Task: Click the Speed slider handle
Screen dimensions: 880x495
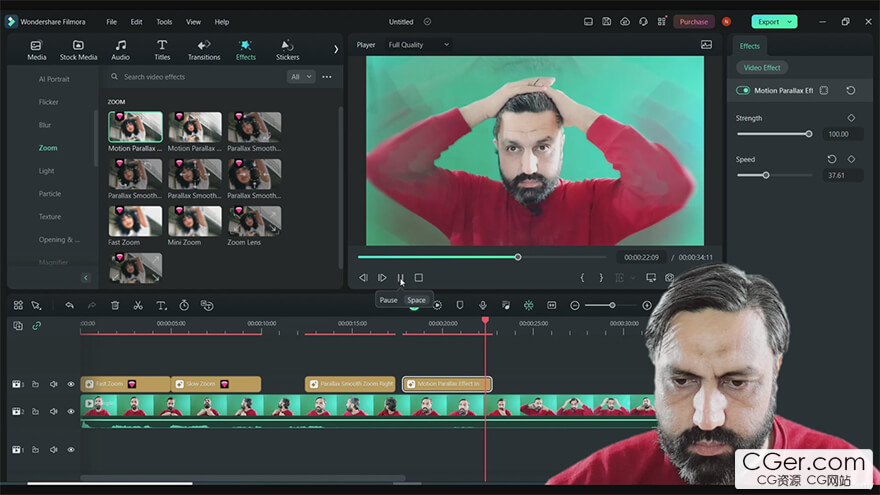Action: point(766,175)
